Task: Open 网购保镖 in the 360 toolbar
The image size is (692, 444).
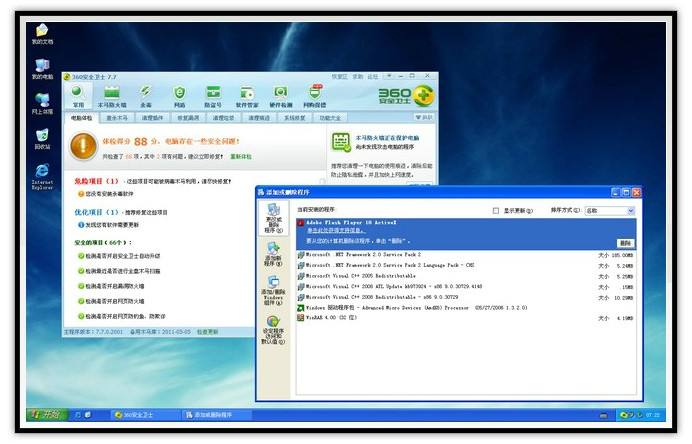Action: click(315, 96)
